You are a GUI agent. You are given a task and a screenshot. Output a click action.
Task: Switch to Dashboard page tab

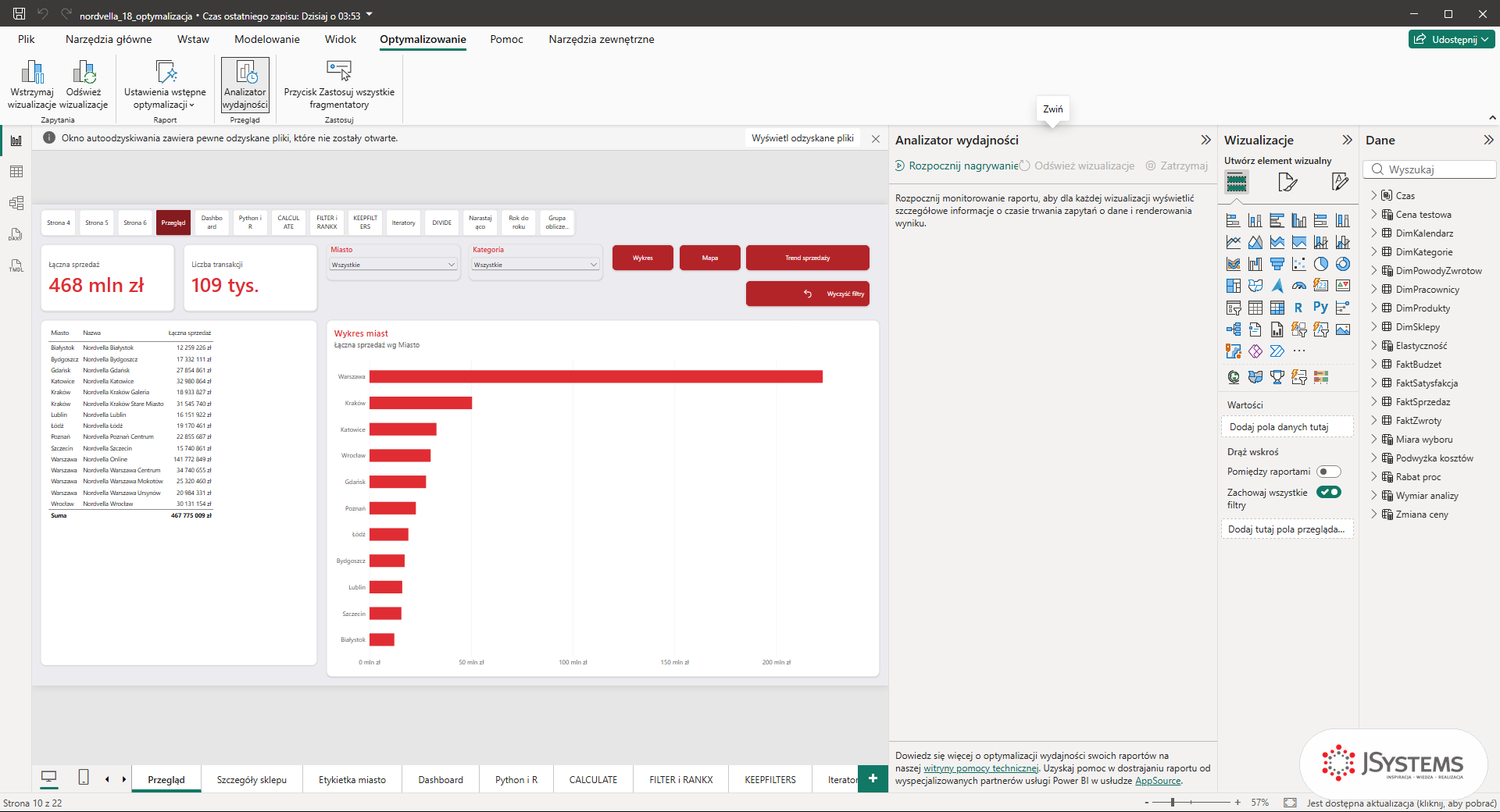[x=441, y=779]
